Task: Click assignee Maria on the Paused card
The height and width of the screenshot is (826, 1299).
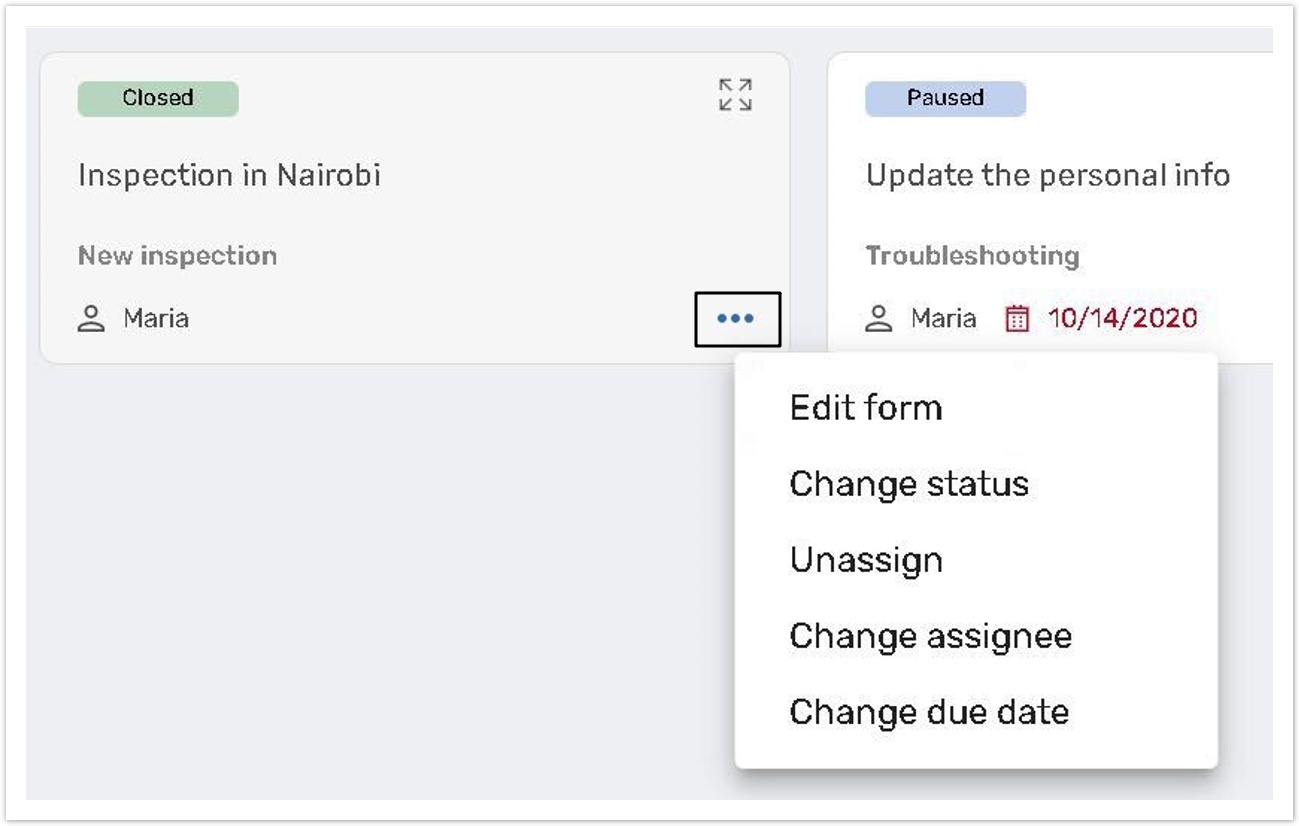Action: point(943,319)
